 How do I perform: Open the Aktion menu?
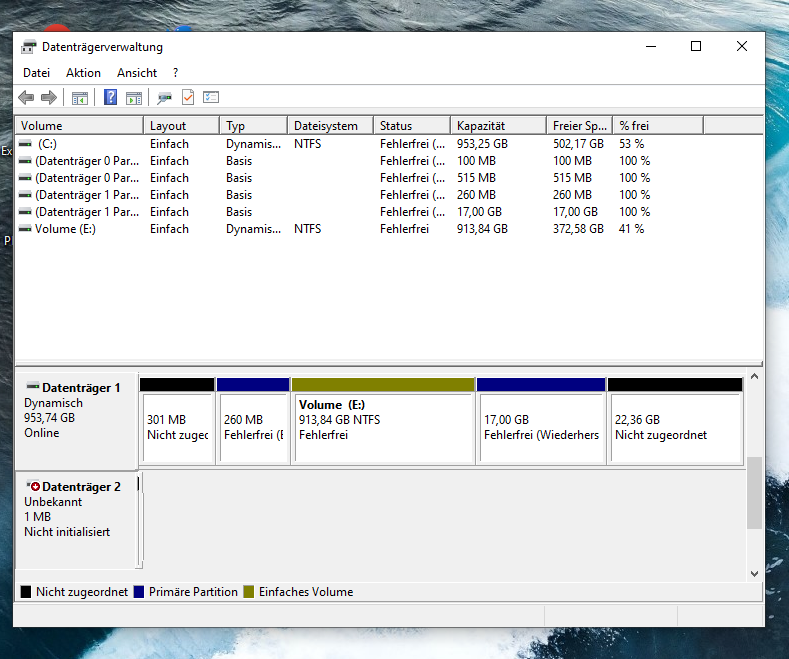(83, 73)
